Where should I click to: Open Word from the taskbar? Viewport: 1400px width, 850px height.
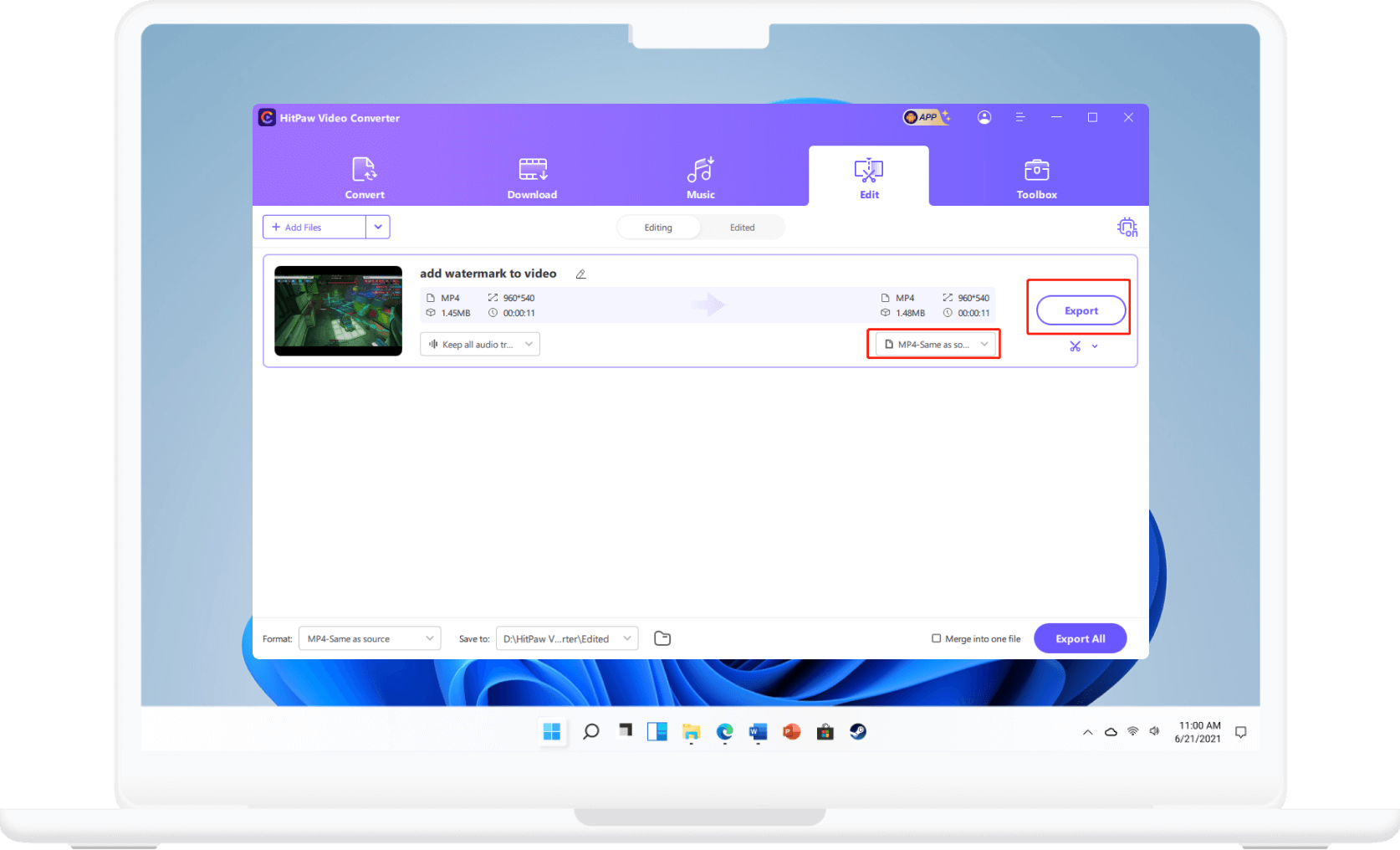[758, 732]
